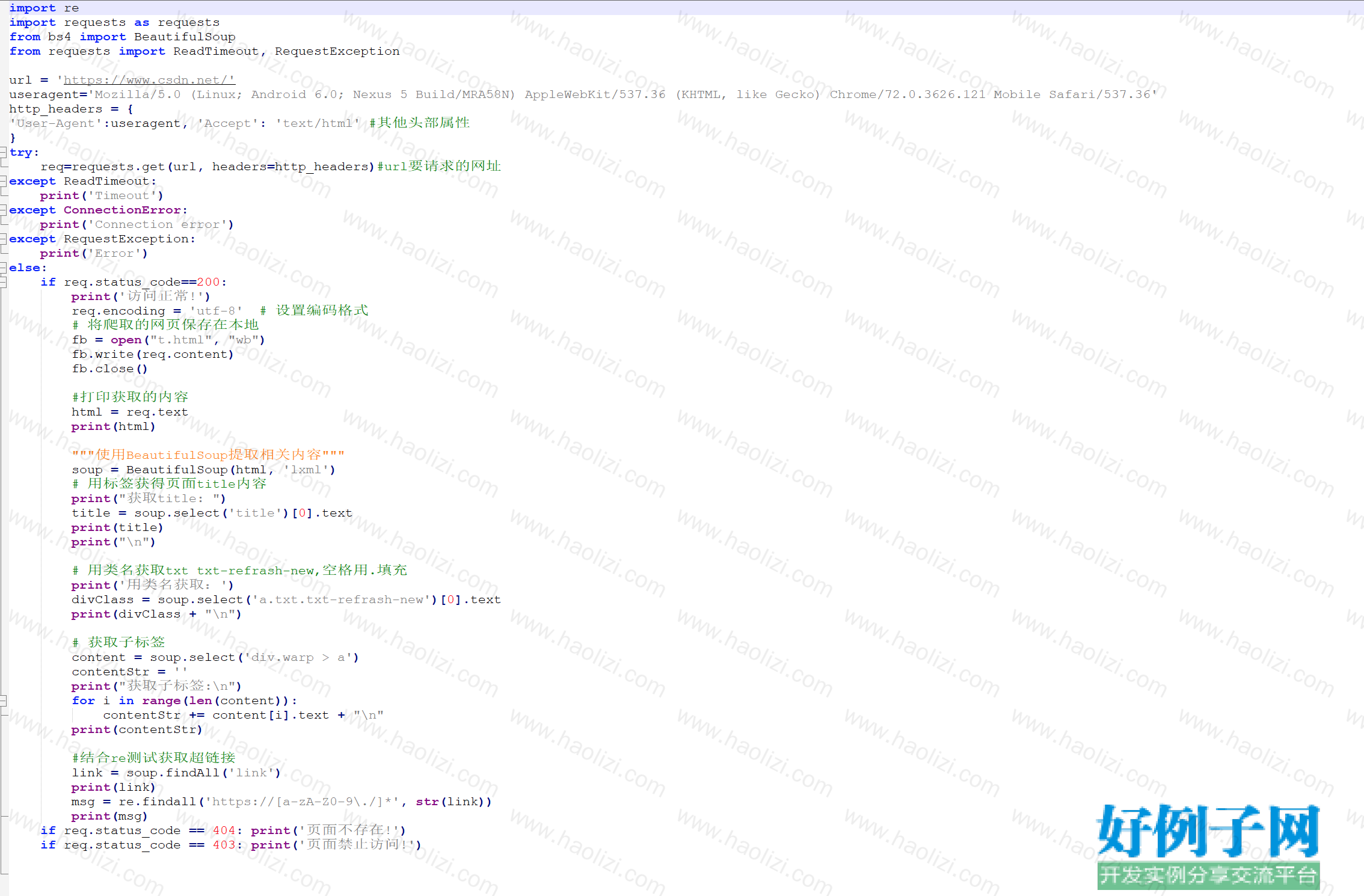1364x896 pixels.
Task: Click the '# 用标签获得页面title内容' comment
Action: [169, 483]
